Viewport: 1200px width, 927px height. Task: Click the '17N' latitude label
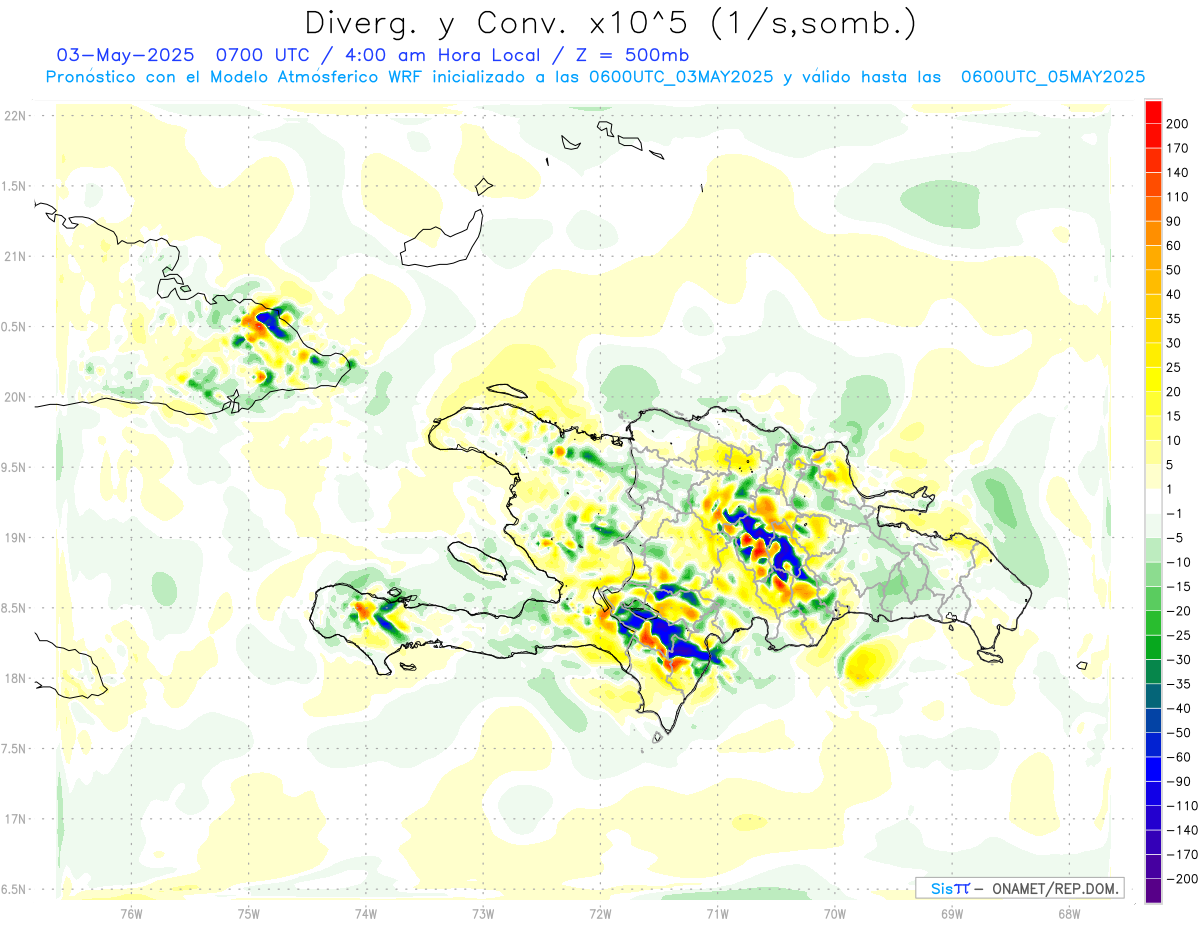[15, 819]
